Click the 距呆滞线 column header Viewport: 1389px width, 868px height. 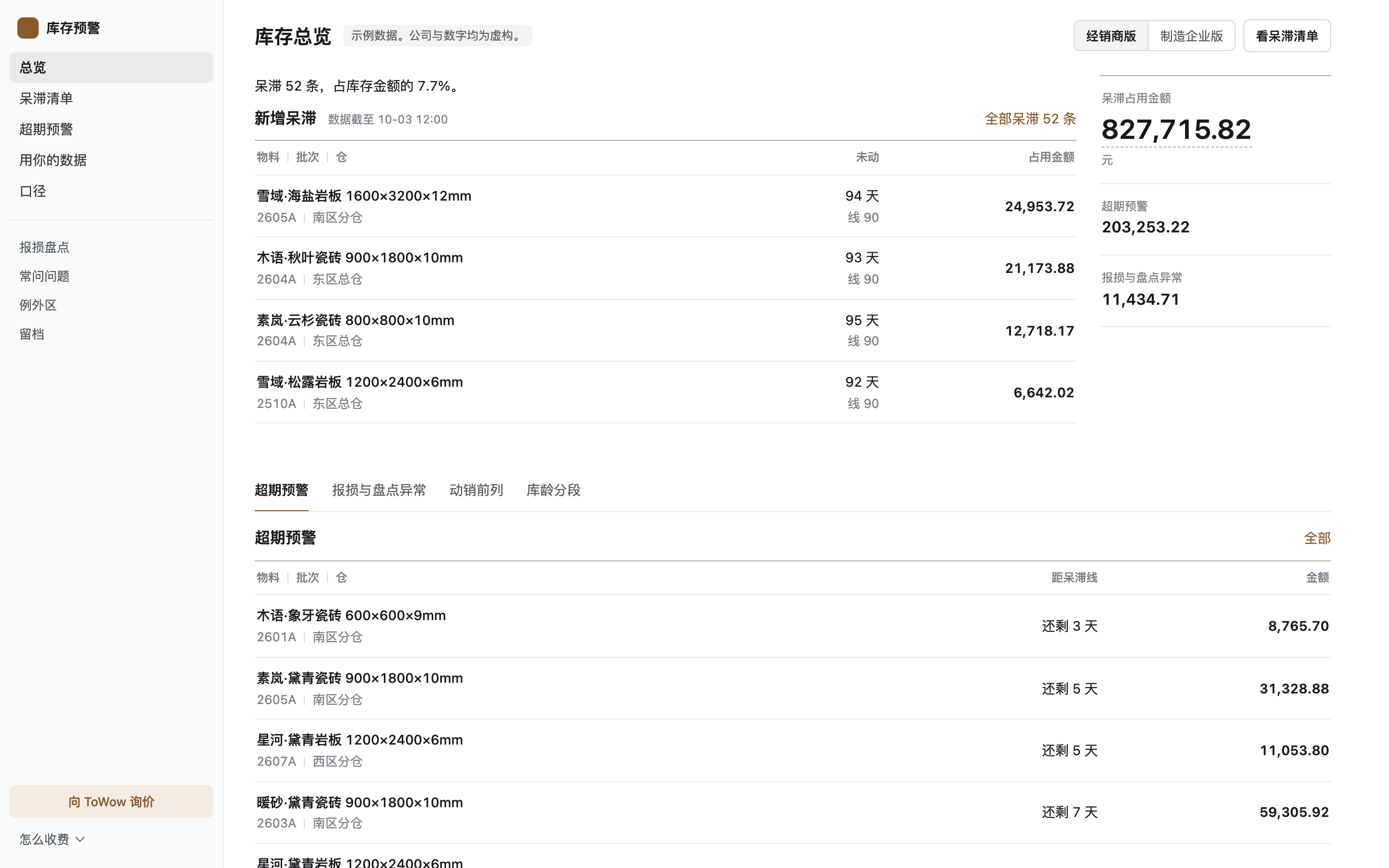(1075, 578)
